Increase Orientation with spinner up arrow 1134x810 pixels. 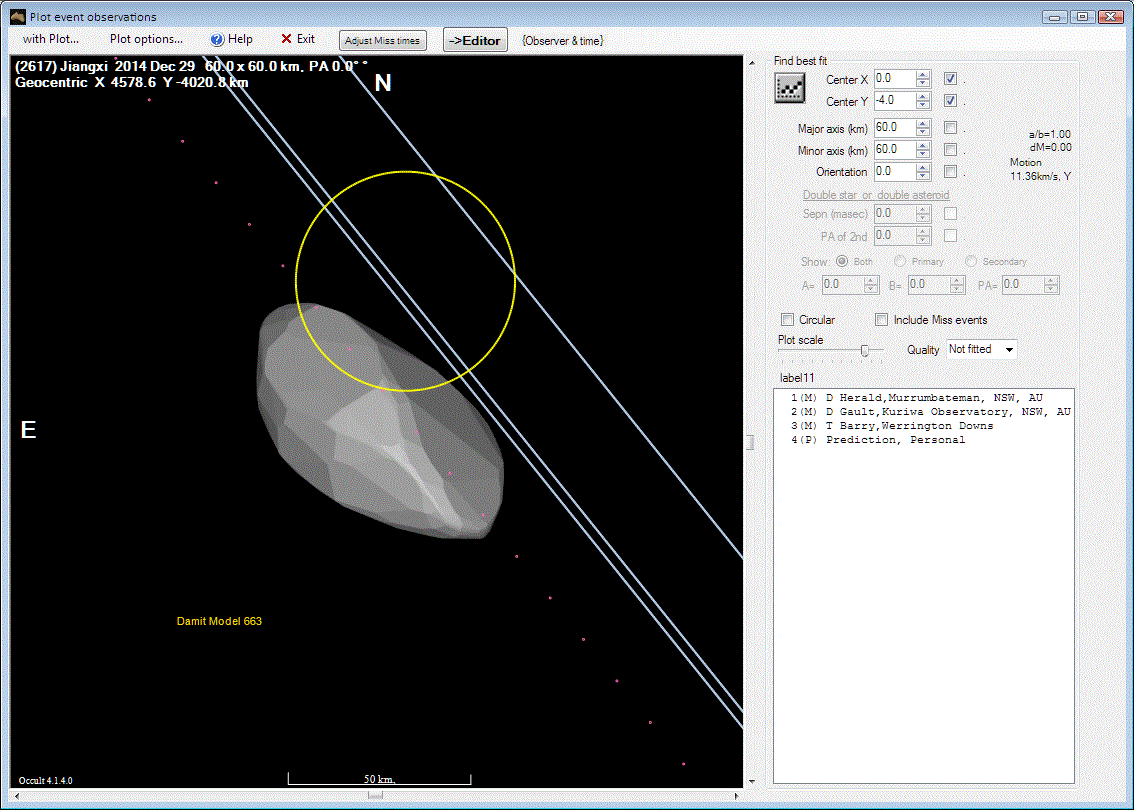923,167
